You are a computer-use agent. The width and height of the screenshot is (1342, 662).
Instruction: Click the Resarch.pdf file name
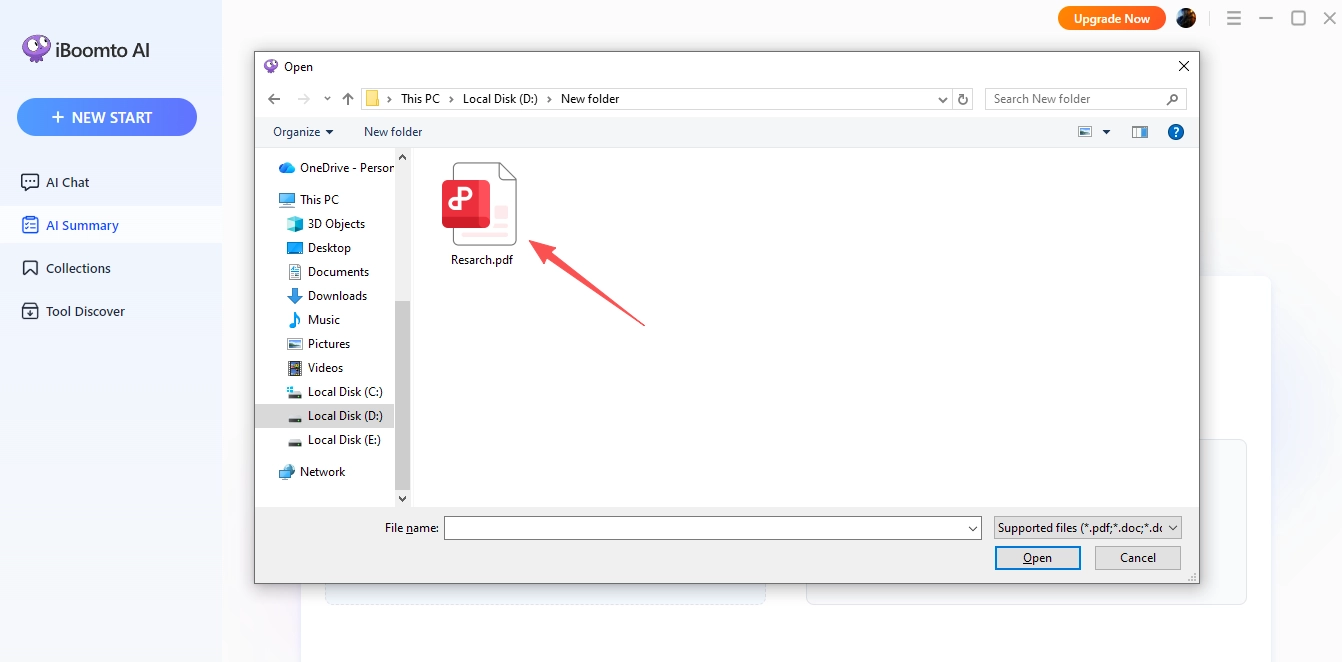pos(482,260)
